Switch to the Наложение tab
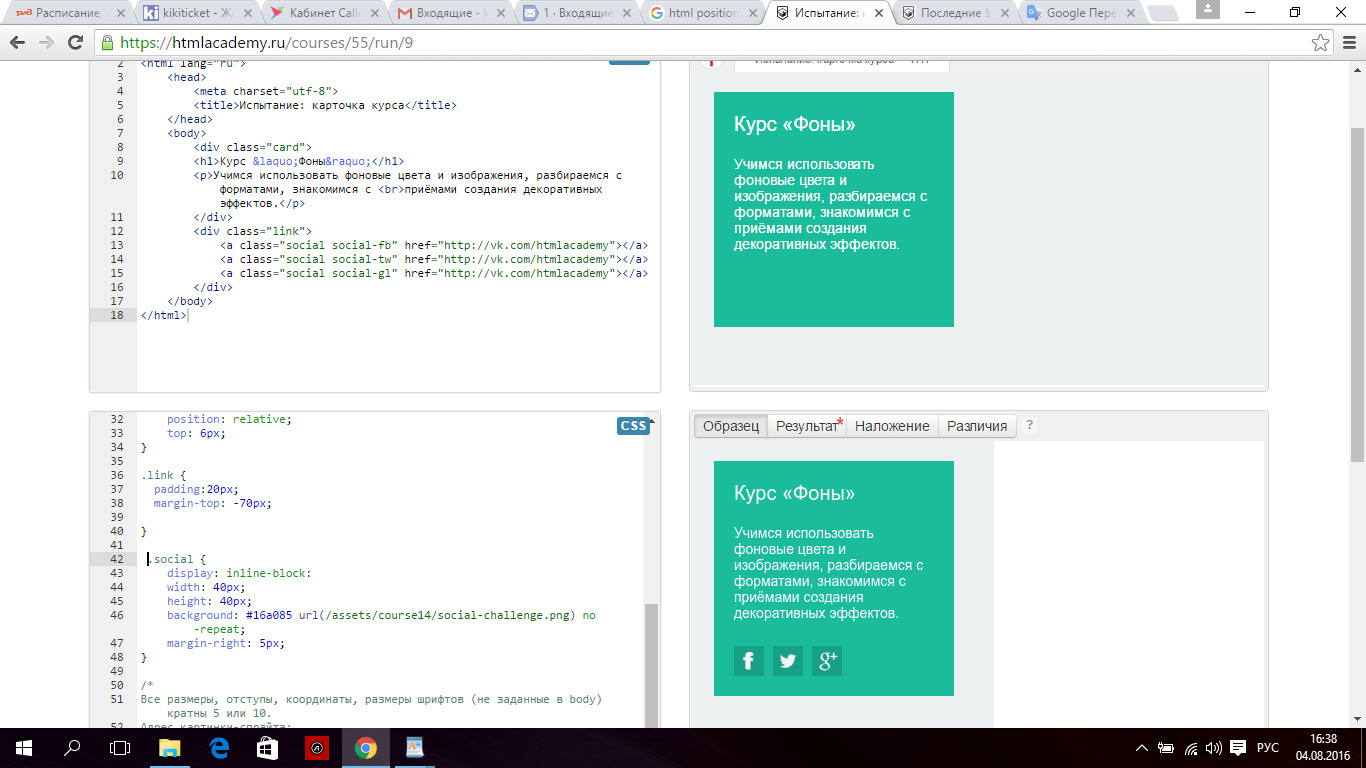1366x768 pixels. 892,426
